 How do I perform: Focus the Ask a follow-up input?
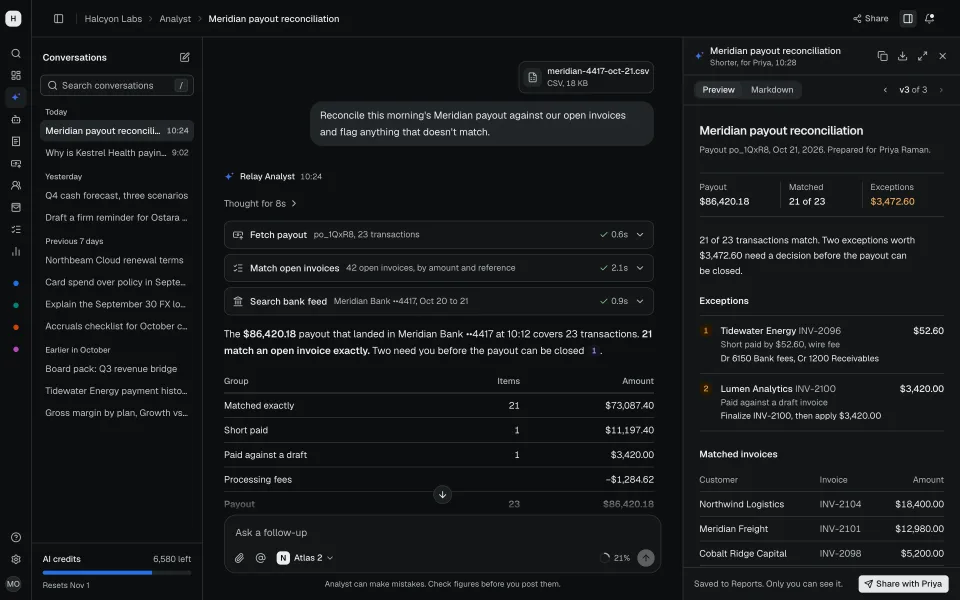pos(442,533)
